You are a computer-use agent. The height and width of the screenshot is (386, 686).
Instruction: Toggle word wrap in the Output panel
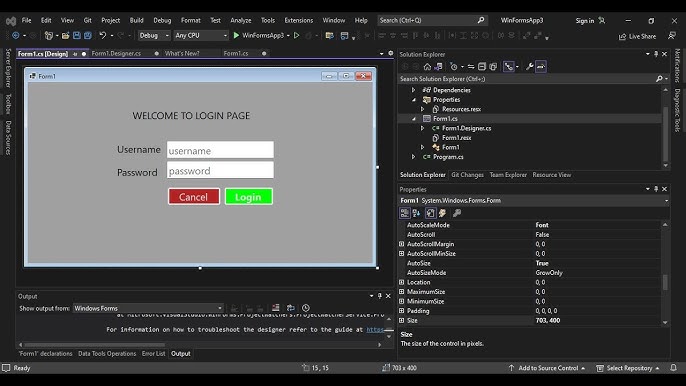[x=290, y=308]
